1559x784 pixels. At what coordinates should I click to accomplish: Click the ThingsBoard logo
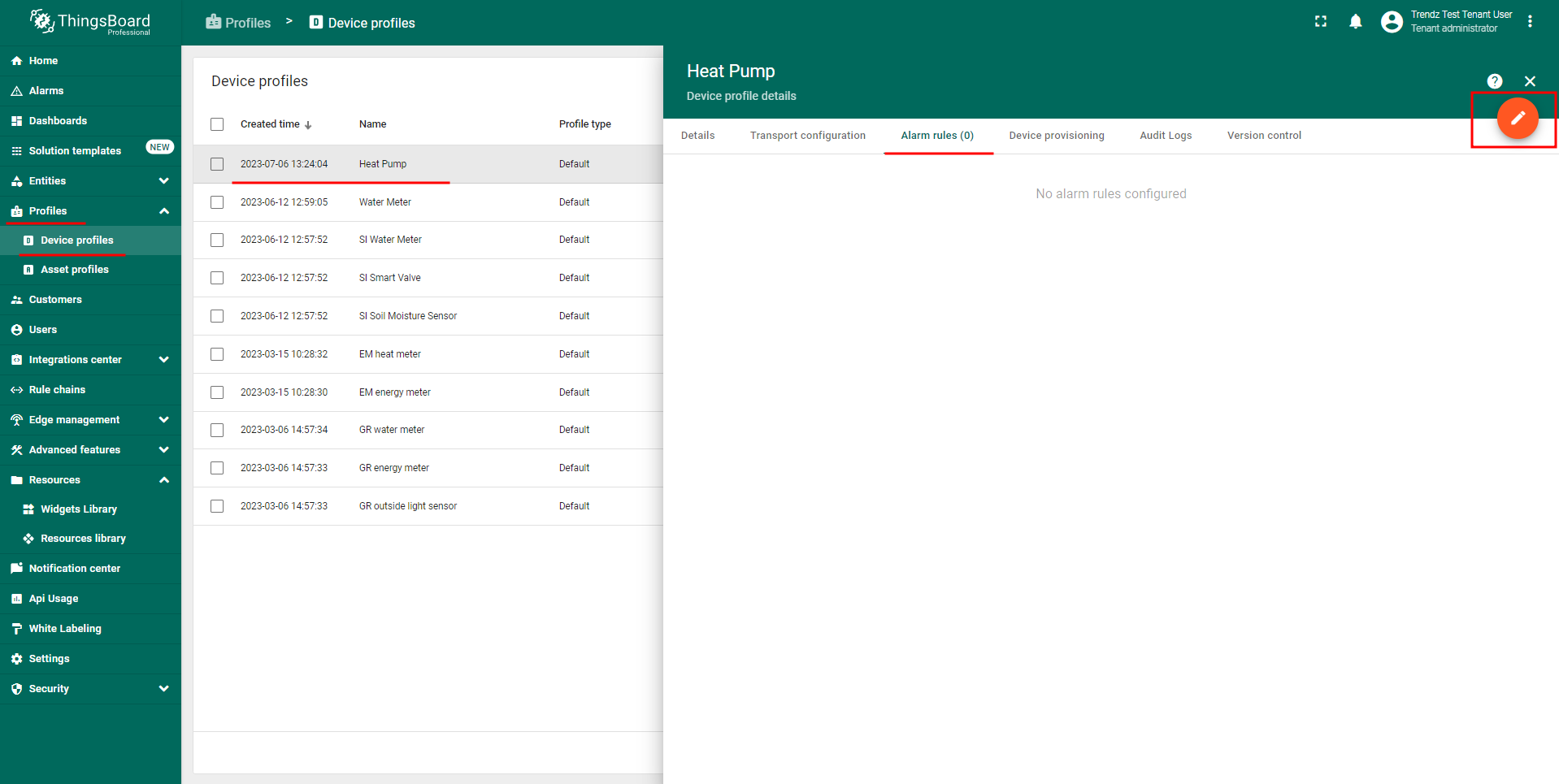click(x=90, y=22)
